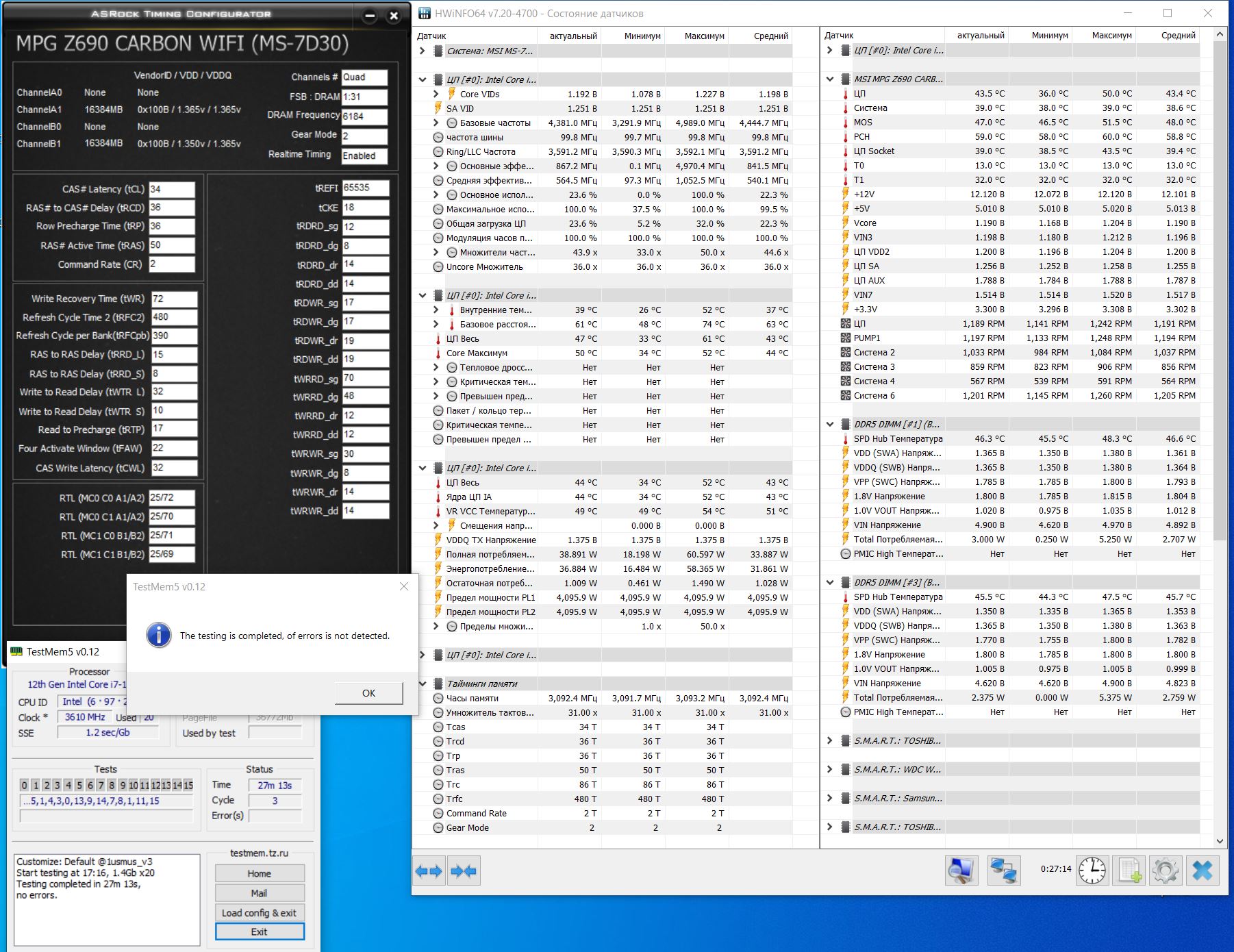The image size is (1234, 952).
Task: Click the Gear Mode field in ASRock configurator
Action: (365, 136)
